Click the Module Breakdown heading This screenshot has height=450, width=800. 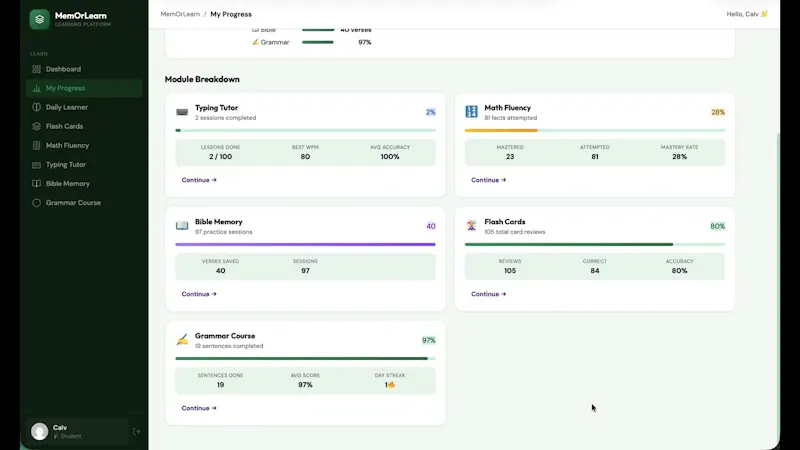(x=202, y=79)
